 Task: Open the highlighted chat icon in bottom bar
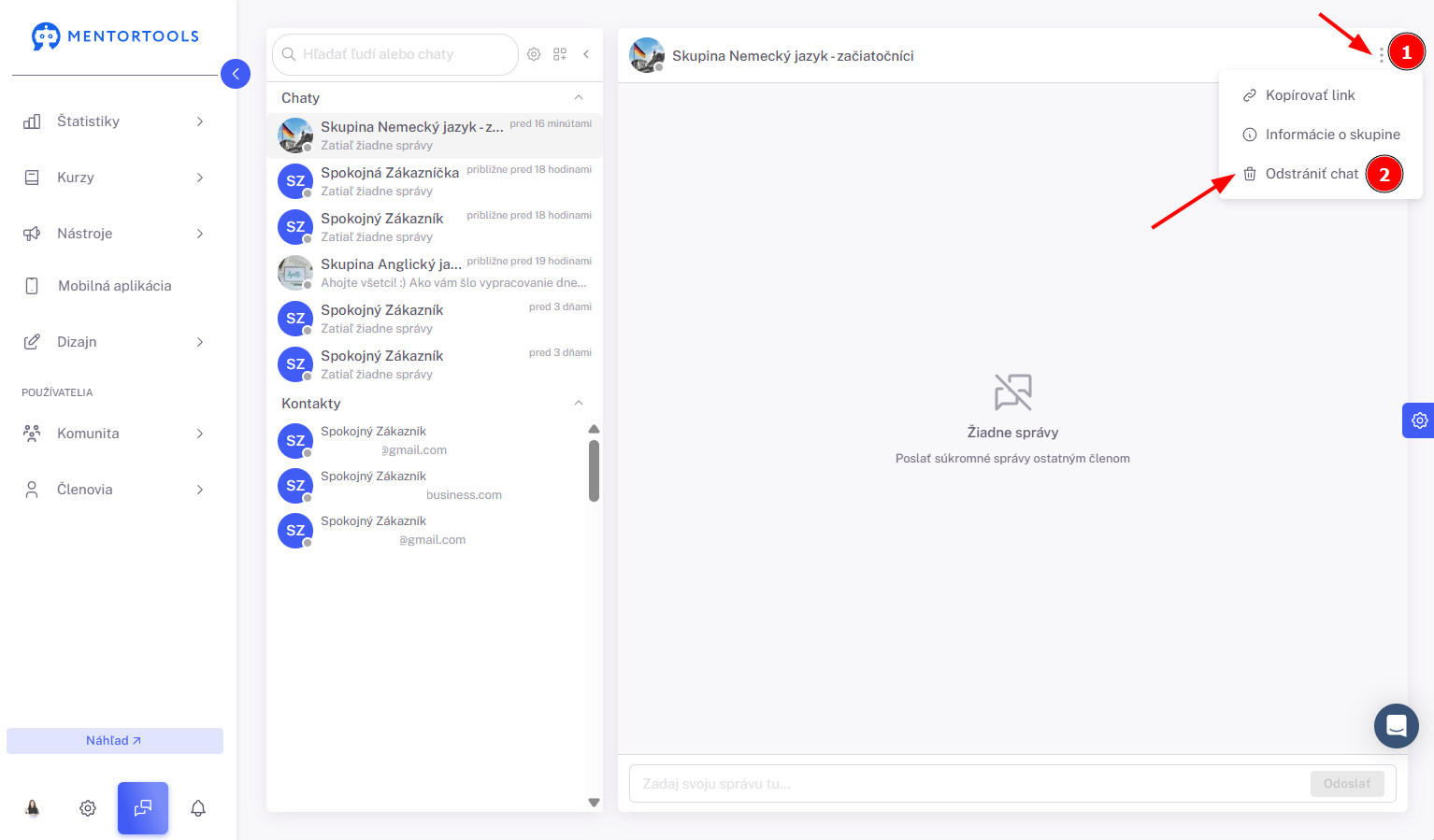point(143,808)
